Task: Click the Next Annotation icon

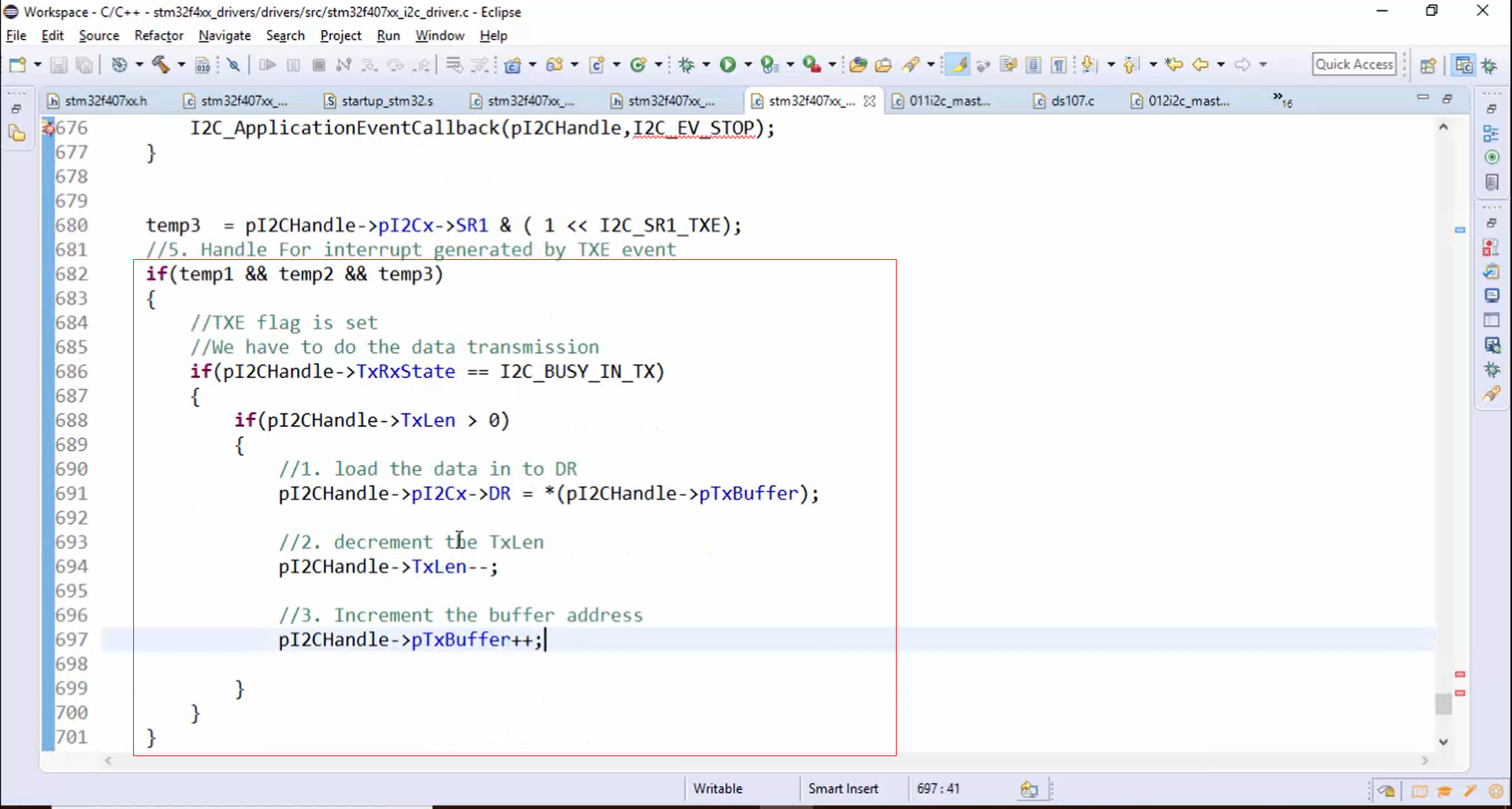Action: pos(1090,65)
